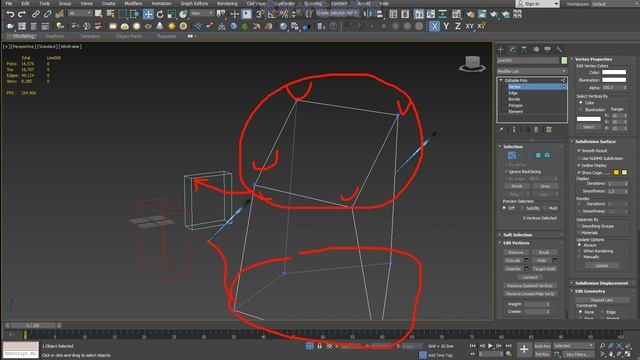This screenshot has width=640, height=360.
Task: Choose the Select Object tool
Action: coord(98,14)
